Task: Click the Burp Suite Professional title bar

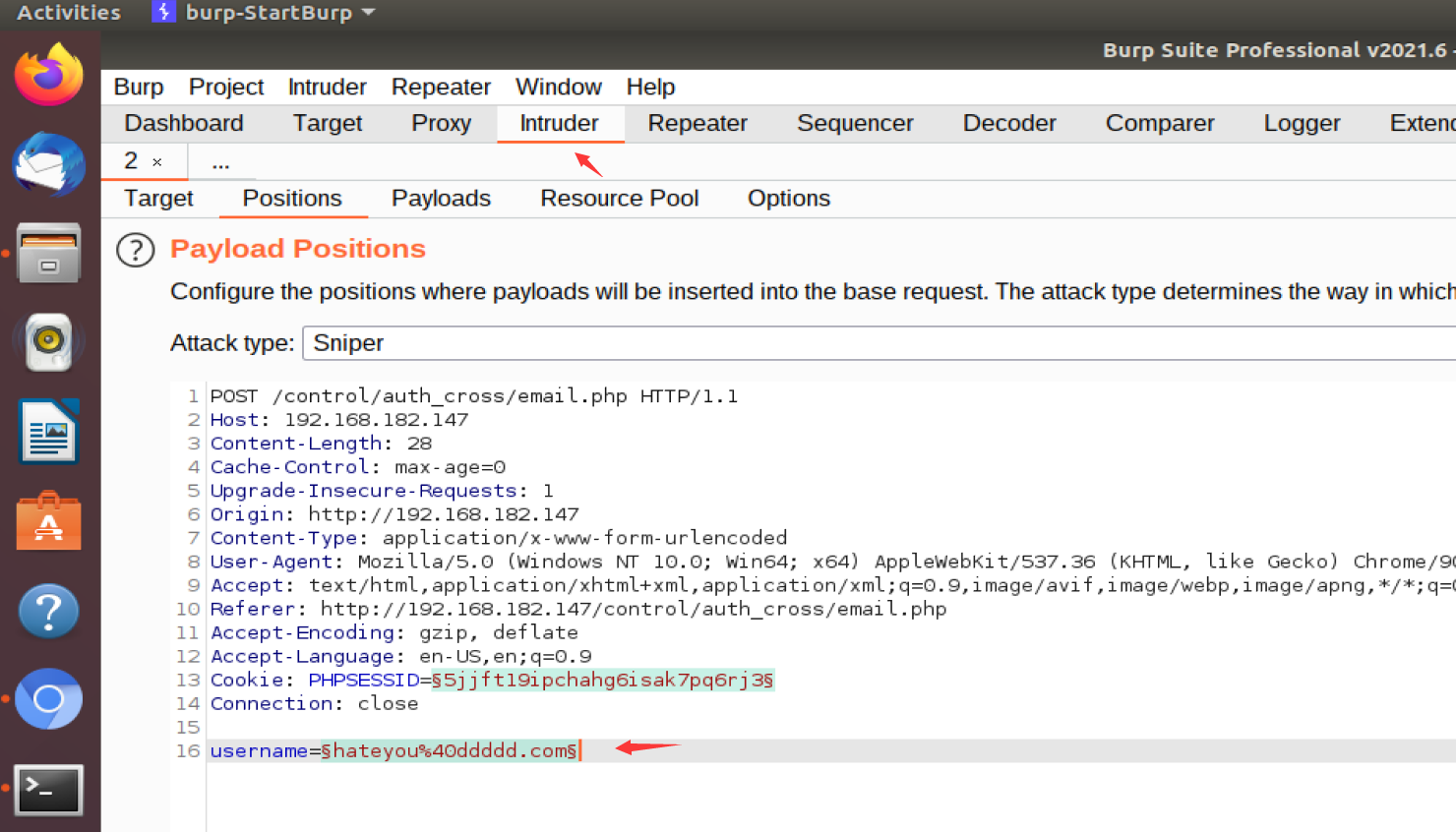Action: point(778,50)
